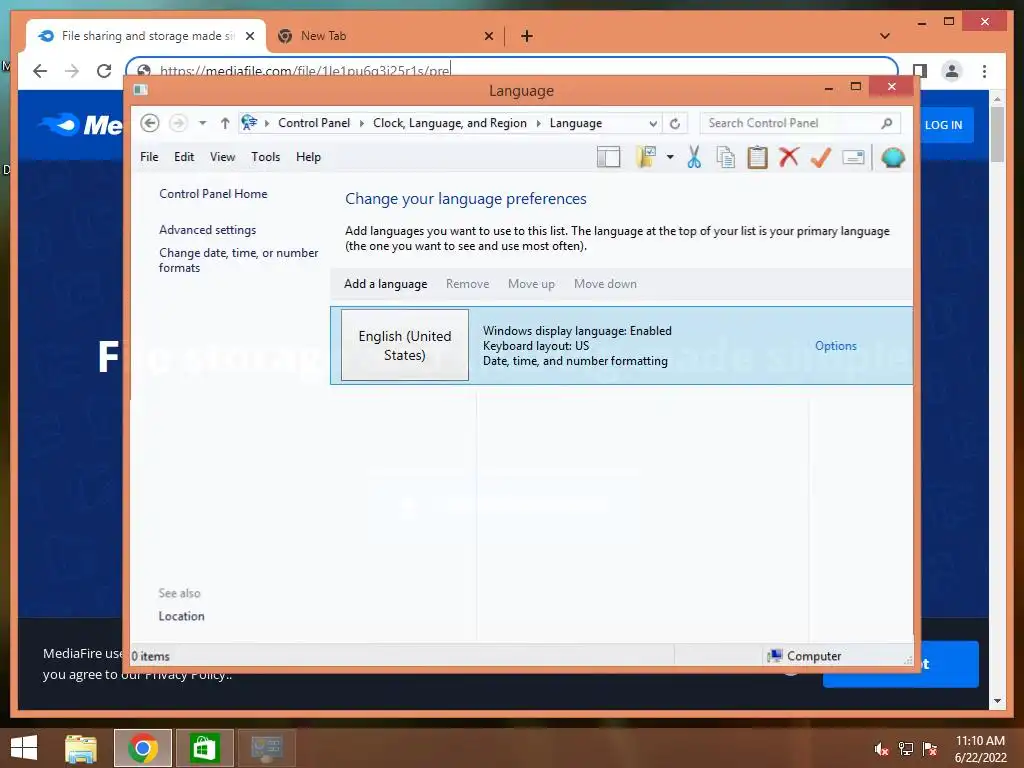Close the New Tab tab
This screenshot has width=1024, height=768.
488,36
